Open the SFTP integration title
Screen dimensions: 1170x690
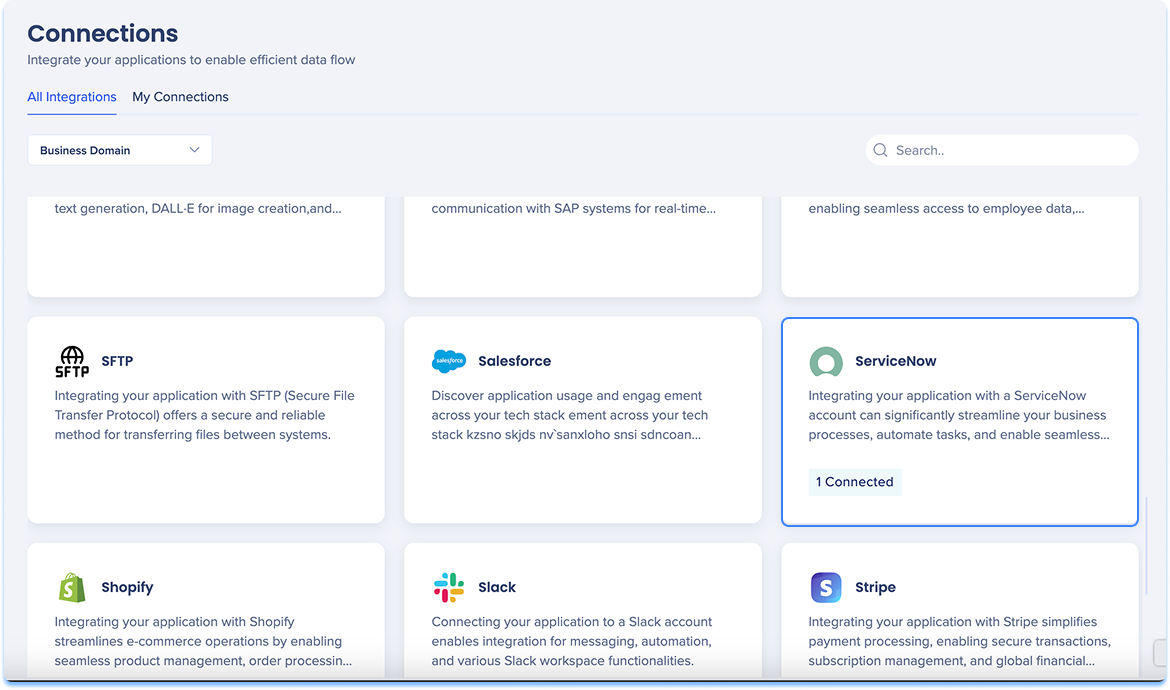click(x=117, y=361)
